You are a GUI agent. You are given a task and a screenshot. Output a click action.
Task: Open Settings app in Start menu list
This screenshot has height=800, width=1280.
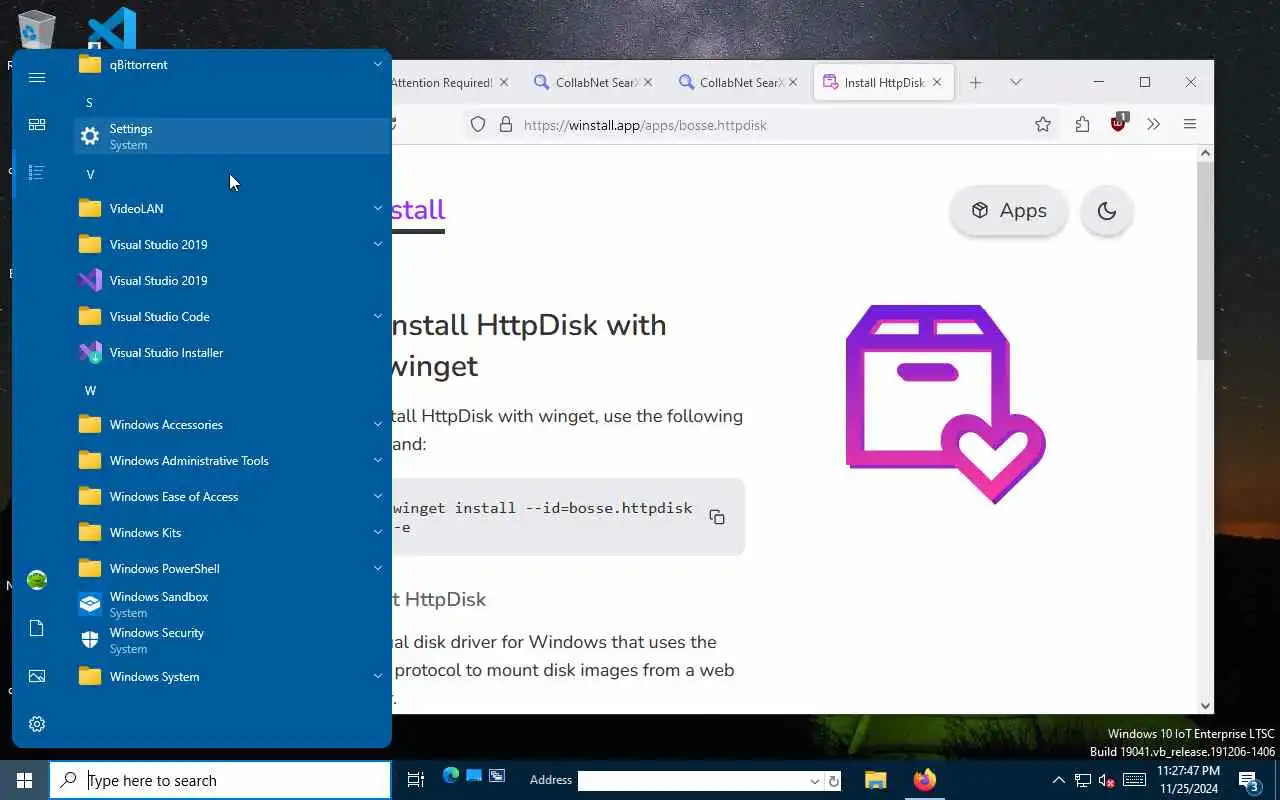pos(231,136)
